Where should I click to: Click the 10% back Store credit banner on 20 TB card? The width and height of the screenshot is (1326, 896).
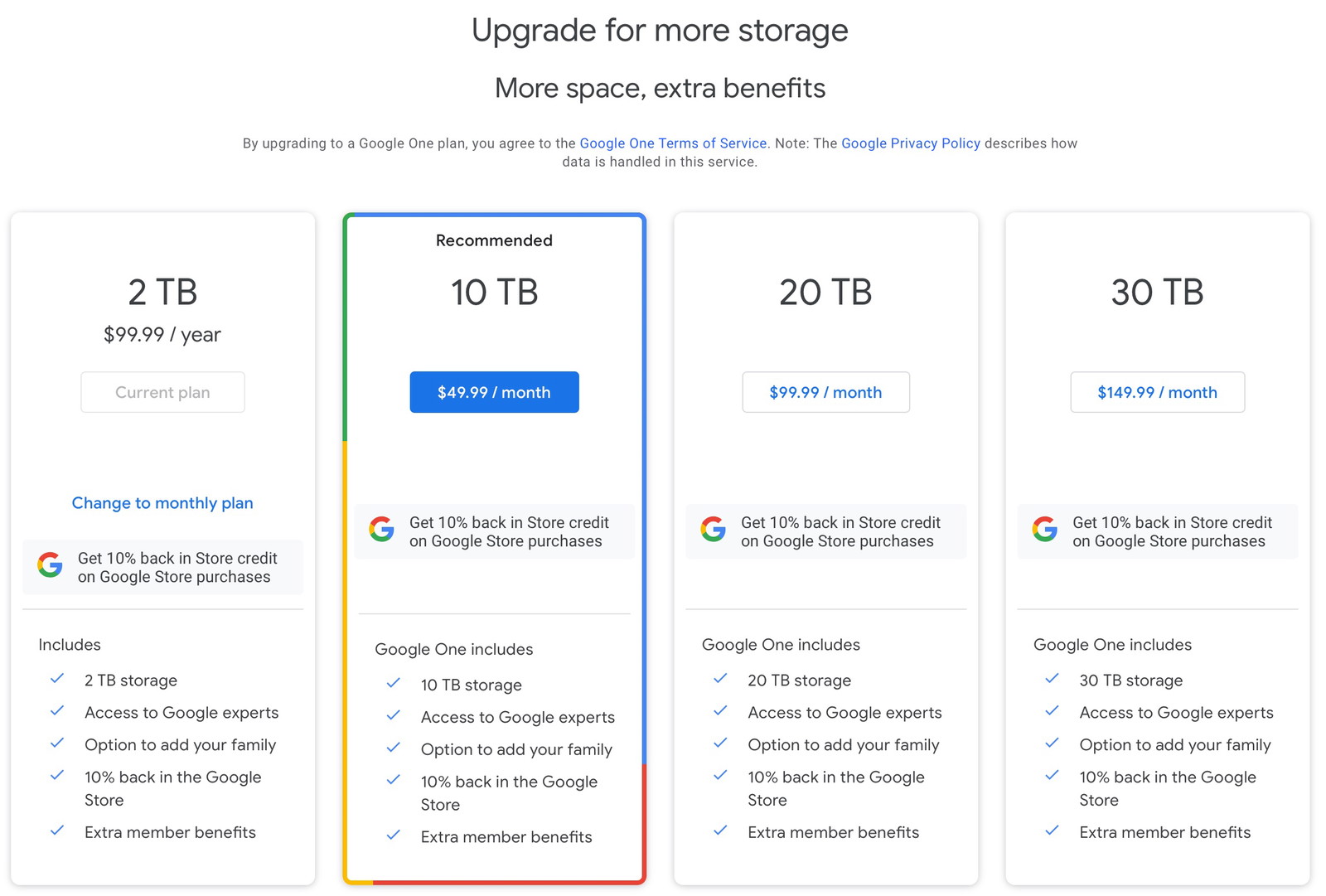[x=825, y=531]
